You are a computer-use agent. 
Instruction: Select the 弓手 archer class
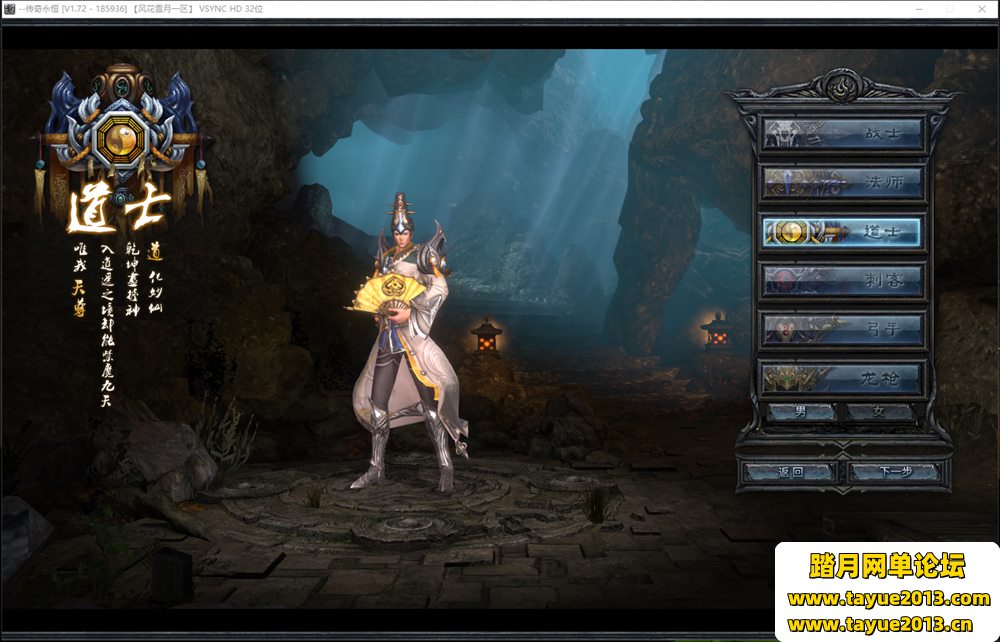[x=842, y=329]
